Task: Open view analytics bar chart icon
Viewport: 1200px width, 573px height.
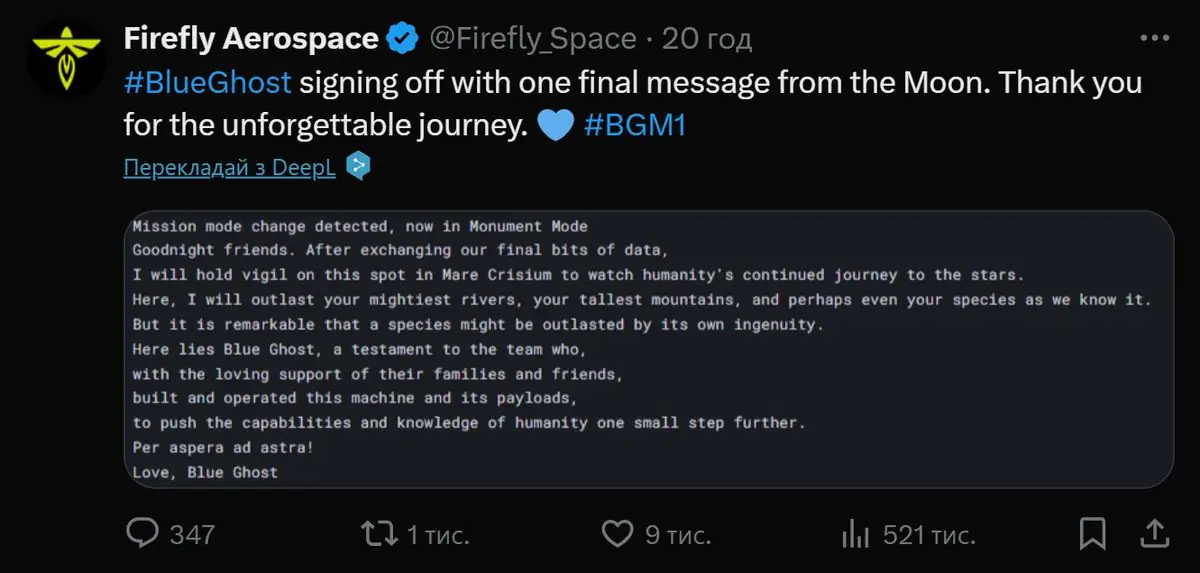Action: [x=856, y=533]
